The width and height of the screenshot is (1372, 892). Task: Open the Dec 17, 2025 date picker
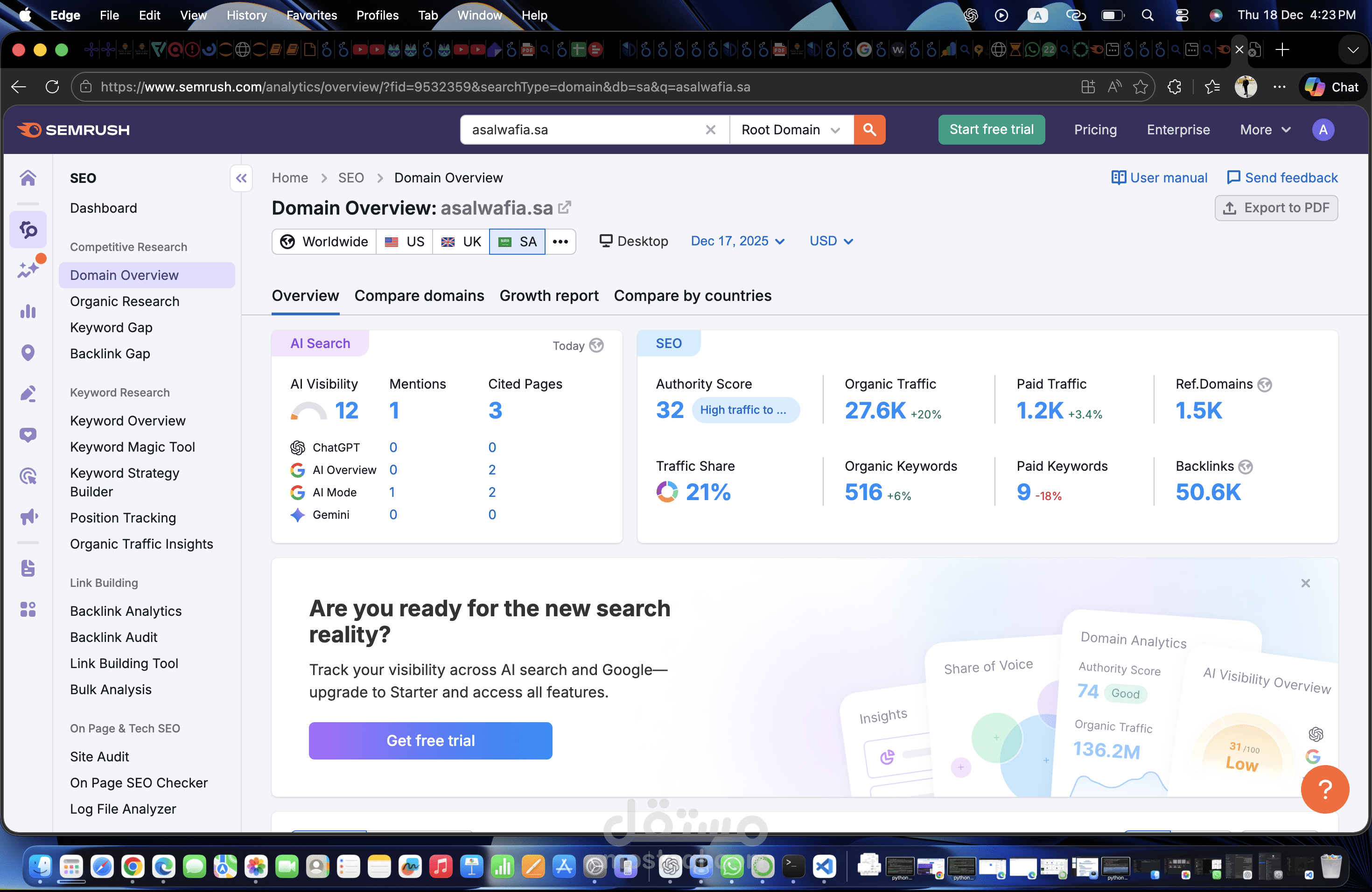click(x=737, y=241)
